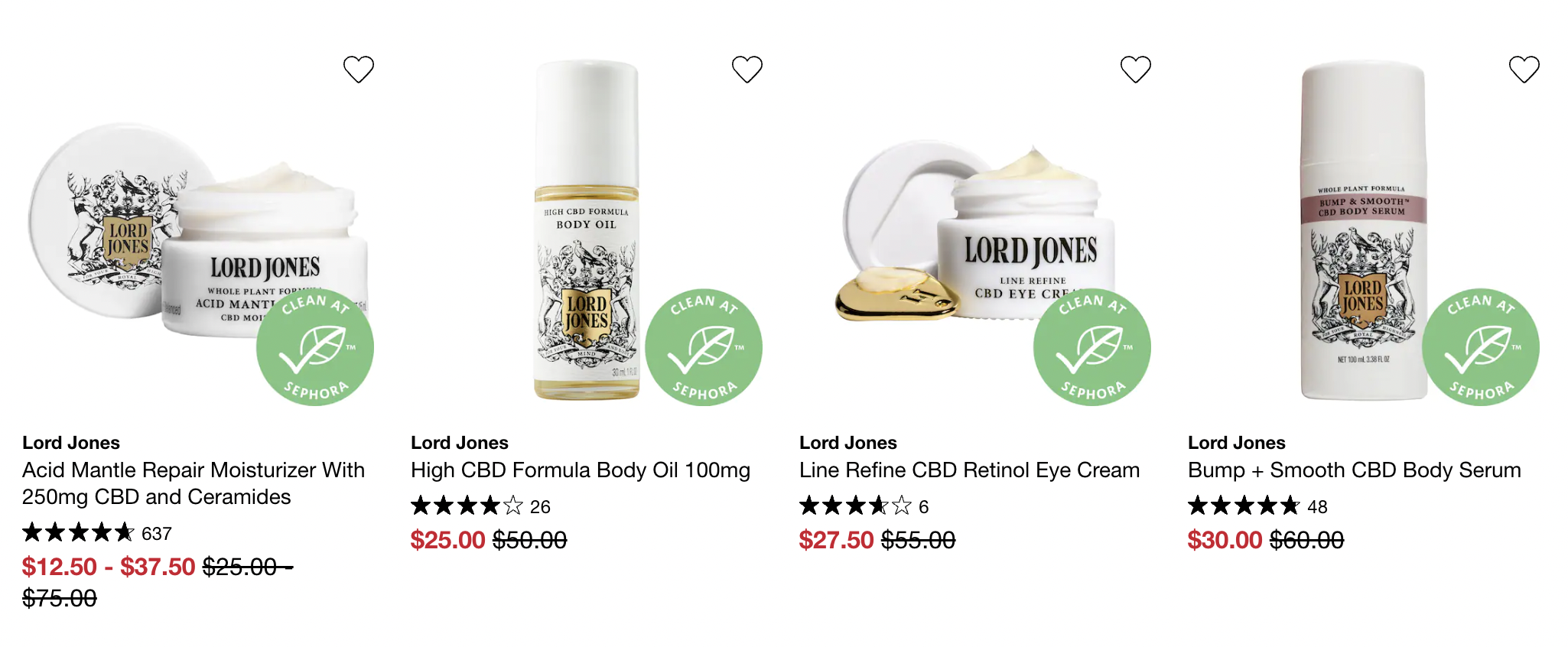View the 26 reviews star rating
The height and width of the screenshot is (647, 1568).
[x=480, y=506]
